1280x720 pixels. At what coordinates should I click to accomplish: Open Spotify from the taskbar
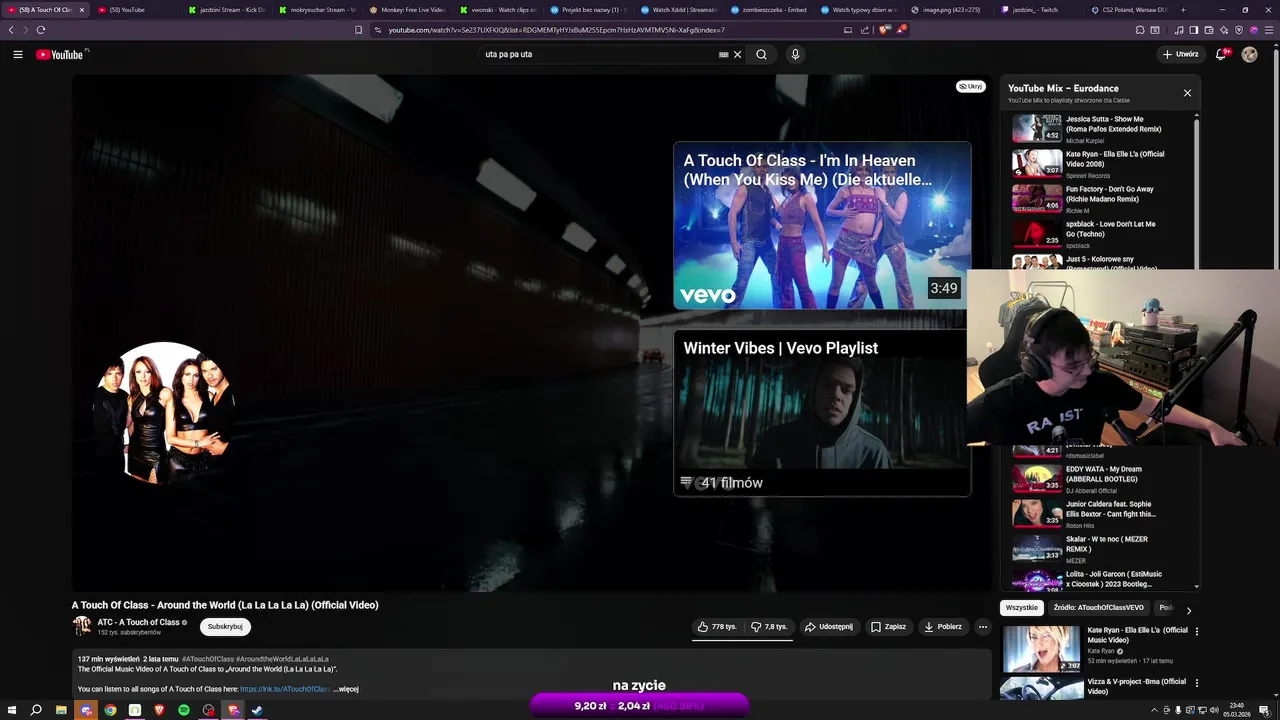[x=184, y=710]
